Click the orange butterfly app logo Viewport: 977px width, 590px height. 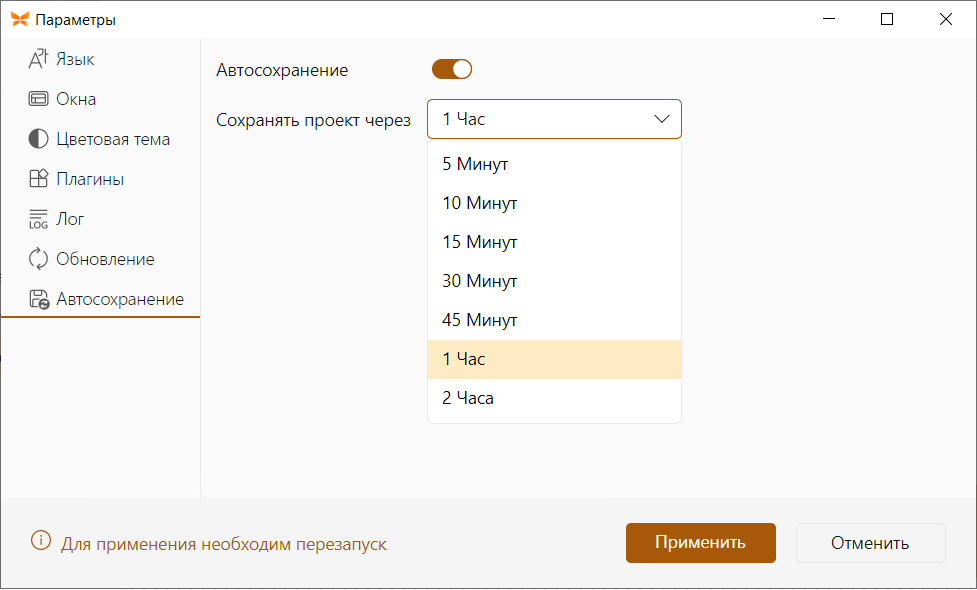coord(20,19)
